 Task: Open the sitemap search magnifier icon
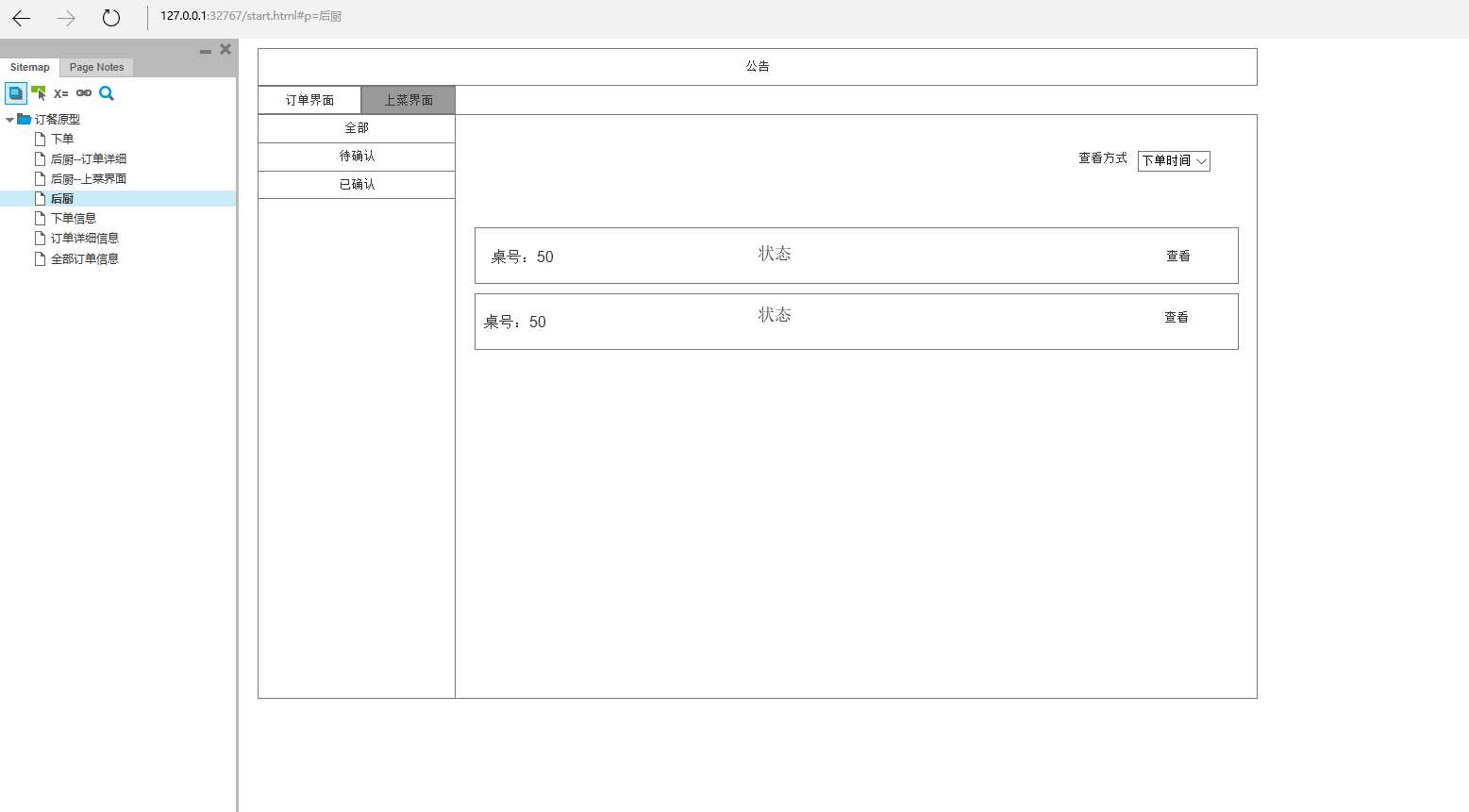[x=107, y=93]
